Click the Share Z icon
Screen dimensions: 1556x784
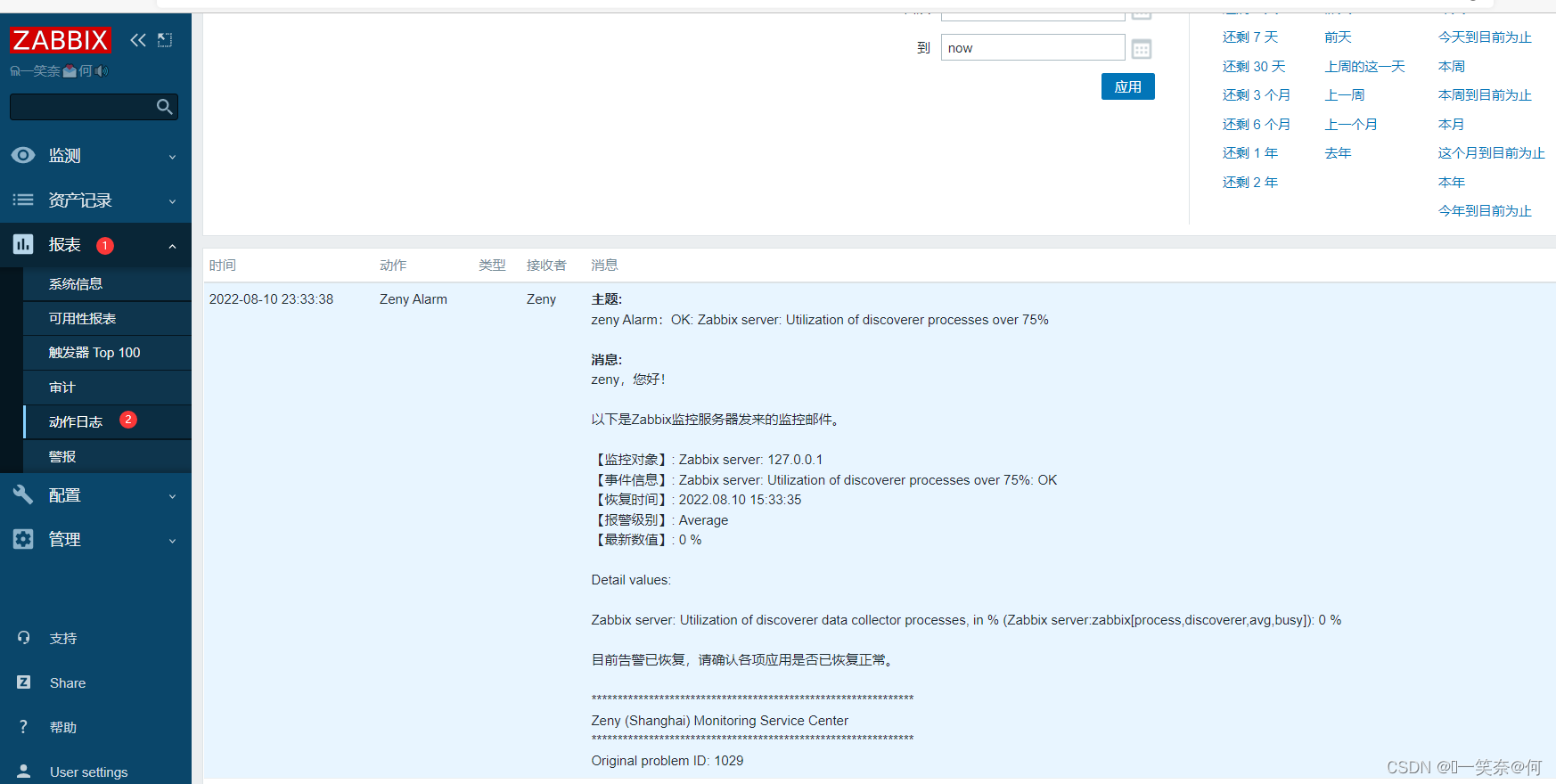[x=24, y=682]
